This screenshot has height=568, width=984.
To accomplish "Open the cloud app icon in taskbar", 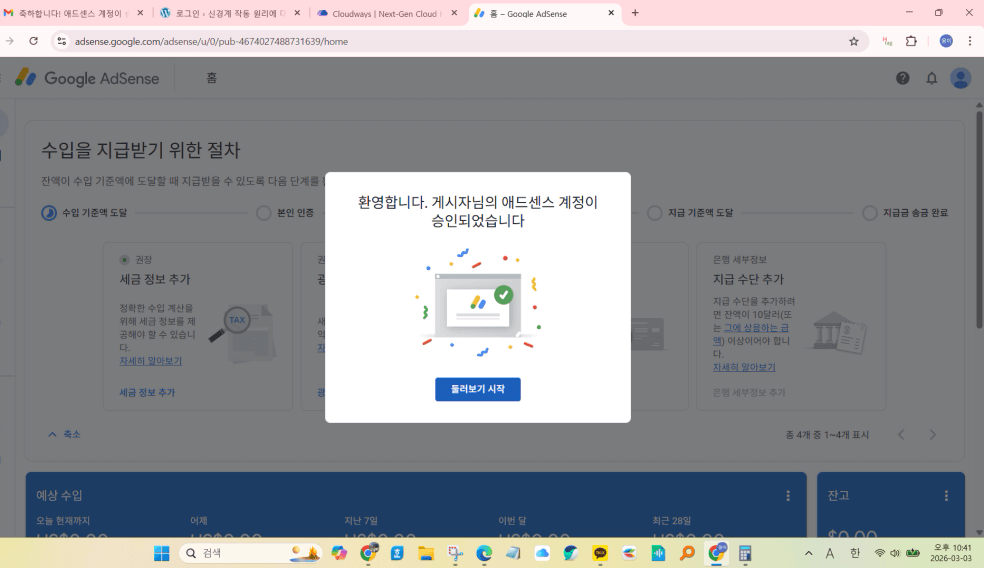I will click(x=542, y=553).
